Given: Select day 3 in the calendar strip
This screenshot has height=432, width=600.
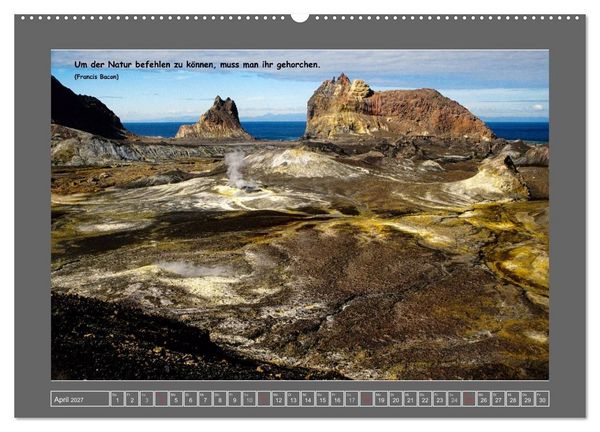Looking at the screenshot, I should pyautogui.click(x=146, y=399).
